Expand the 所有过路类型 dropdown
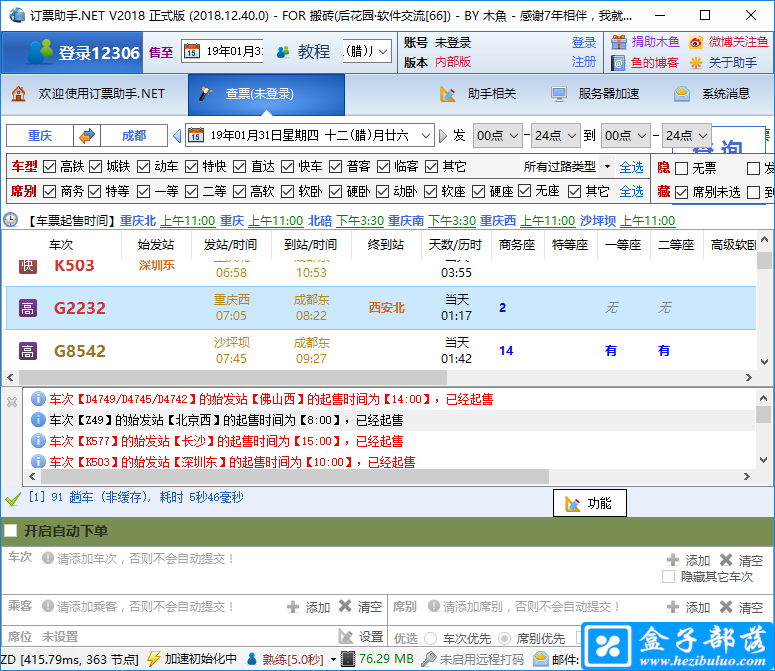775x671 pixels. (x=604, y=167)
